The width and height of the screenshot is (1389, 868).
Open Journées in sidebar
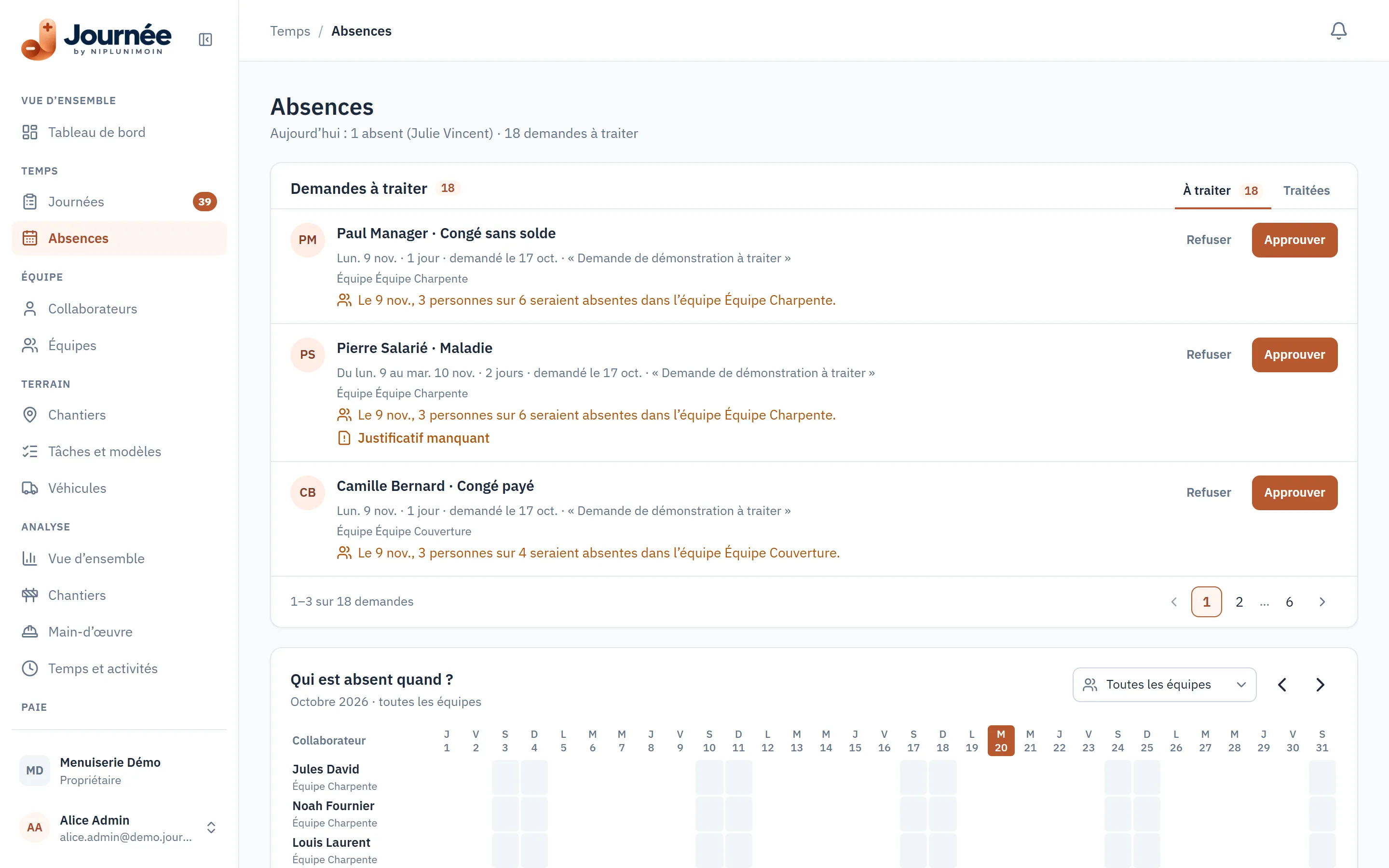point(119,202)
